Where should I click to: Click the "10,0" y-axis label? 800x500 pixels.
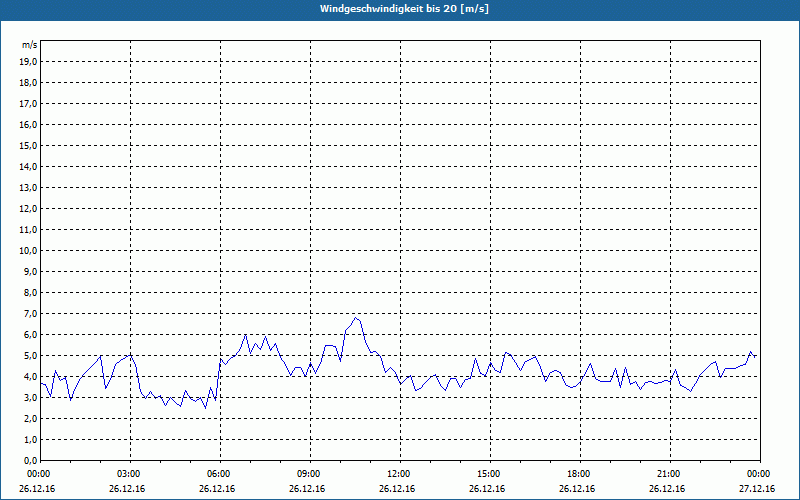[28, 251]
